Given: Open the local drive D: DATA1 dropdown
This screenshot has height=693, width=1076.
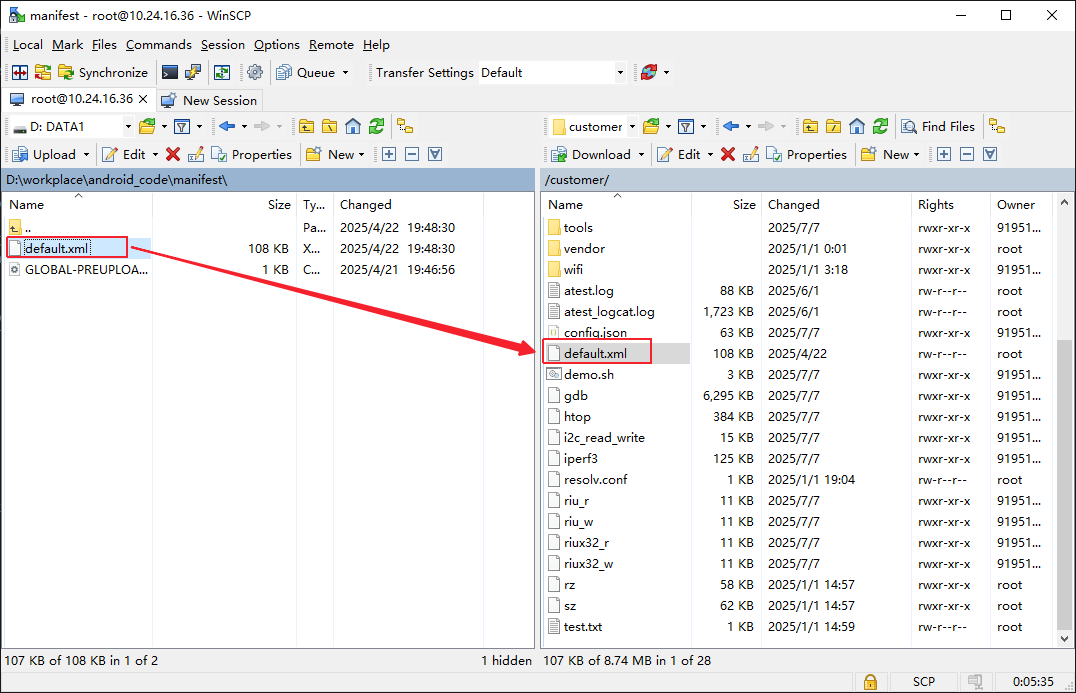Looking at the screenshot, I should click(x=126, y=126).
